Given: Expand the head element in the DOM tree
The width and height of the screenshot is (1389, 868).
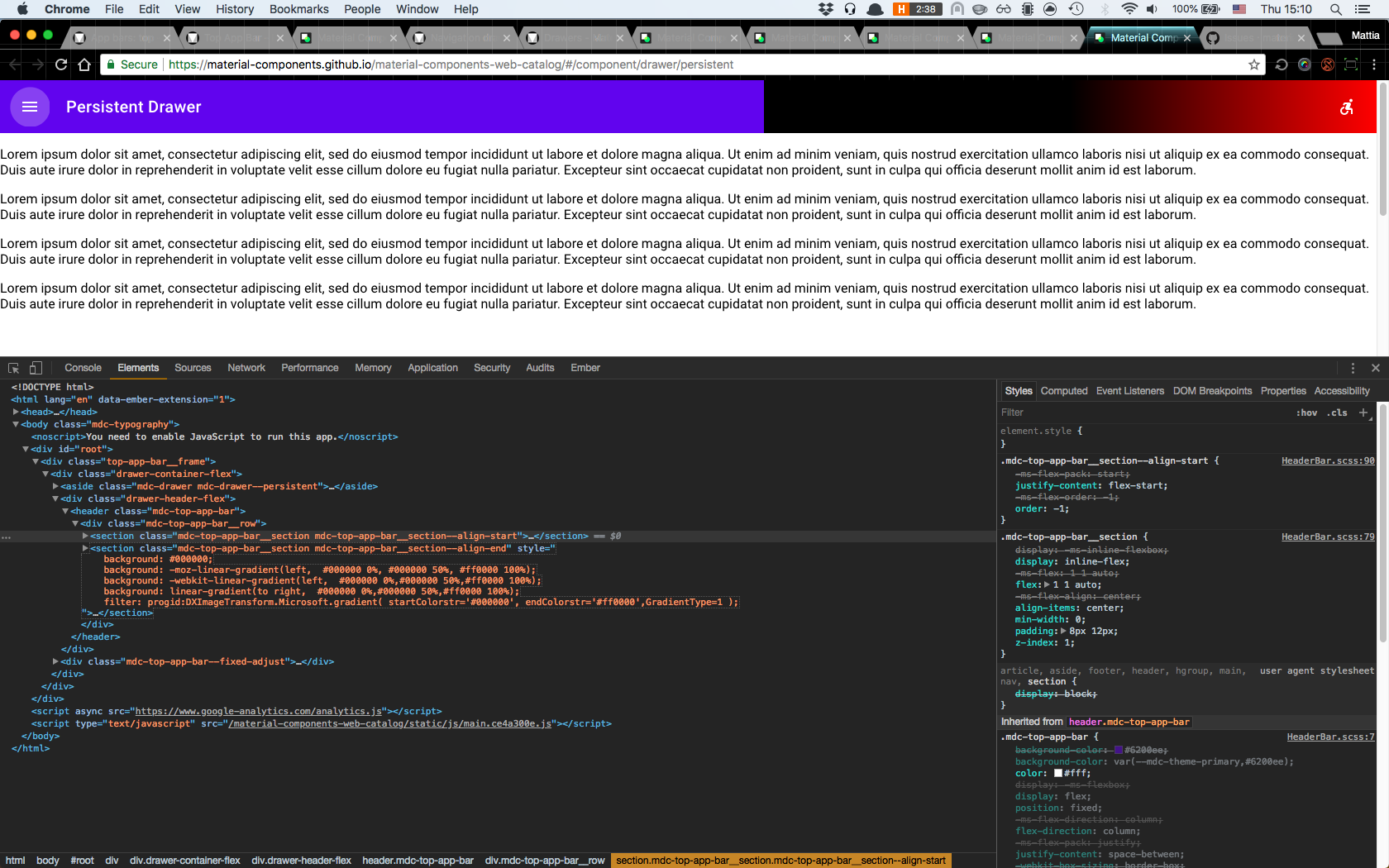Looking at the screenshot, I should pos(15,412).
